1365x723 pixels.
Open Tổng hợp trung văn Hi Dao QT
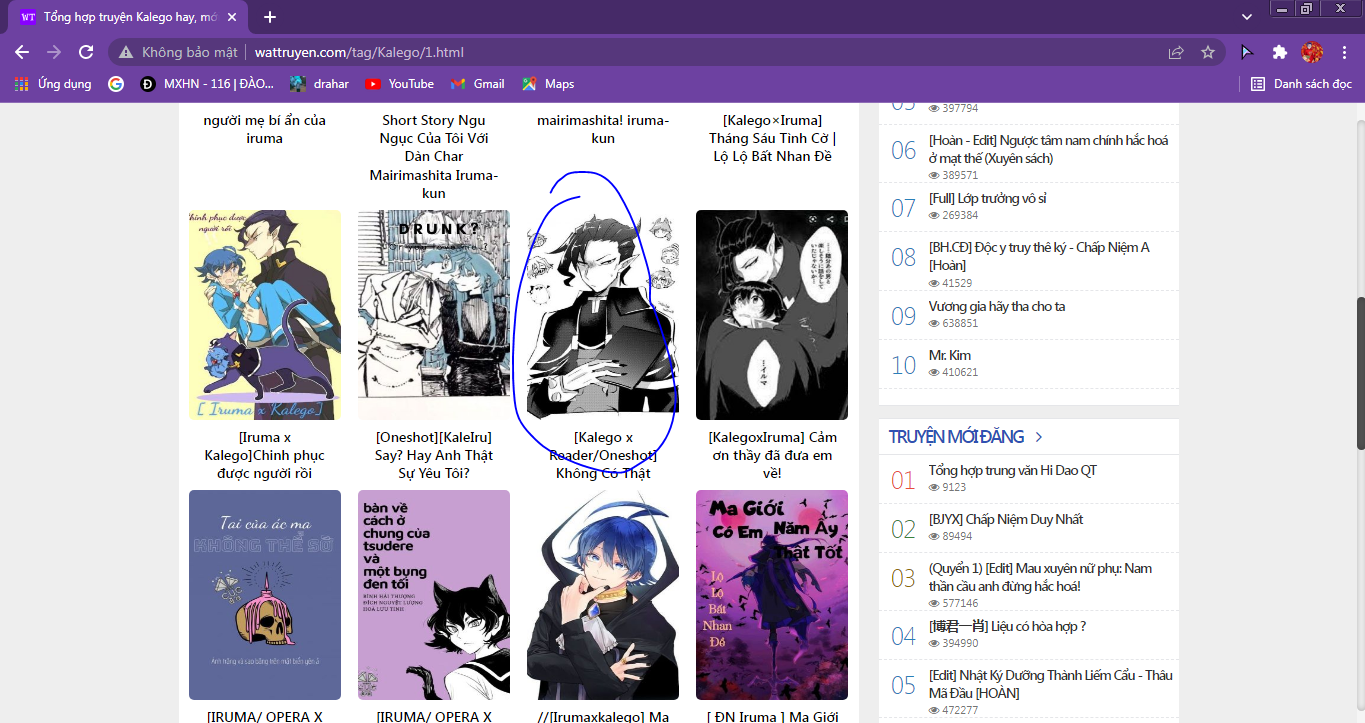tap(1012, 470)
